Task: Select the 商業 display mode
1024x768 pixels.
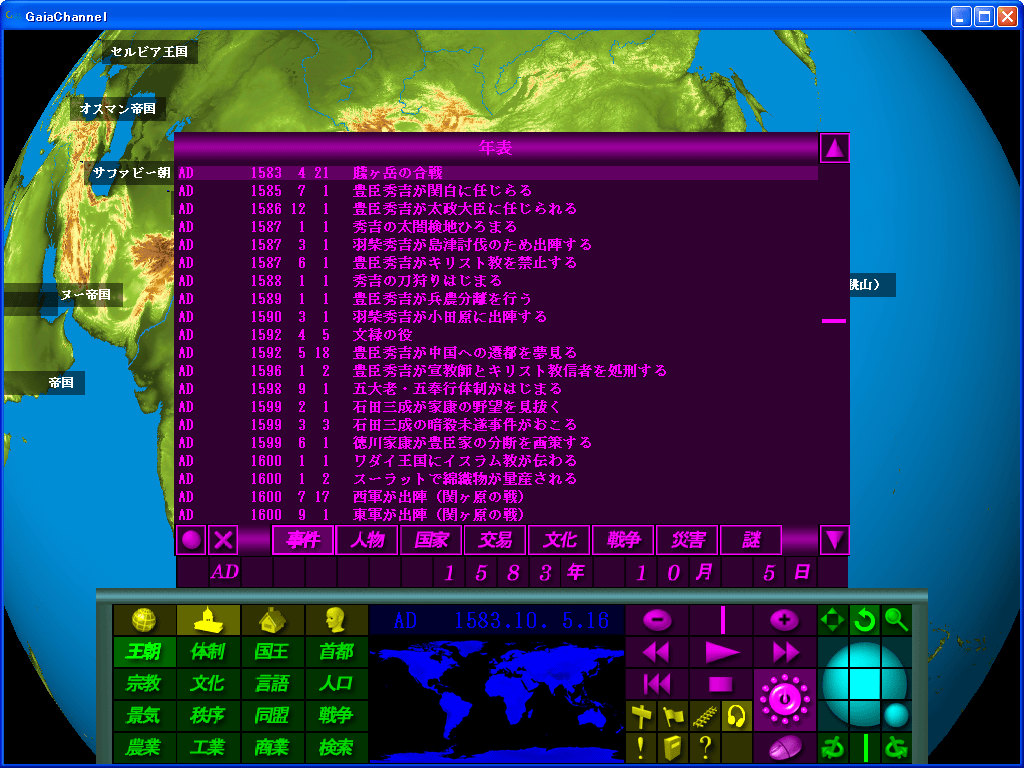Action: point(272,748)
